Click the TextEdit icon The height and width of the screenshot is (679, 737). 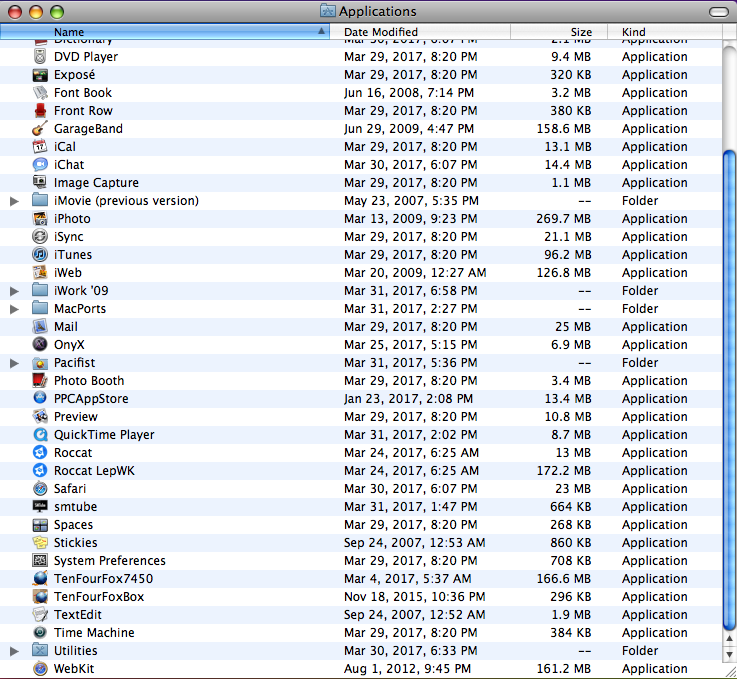[40, 615]
